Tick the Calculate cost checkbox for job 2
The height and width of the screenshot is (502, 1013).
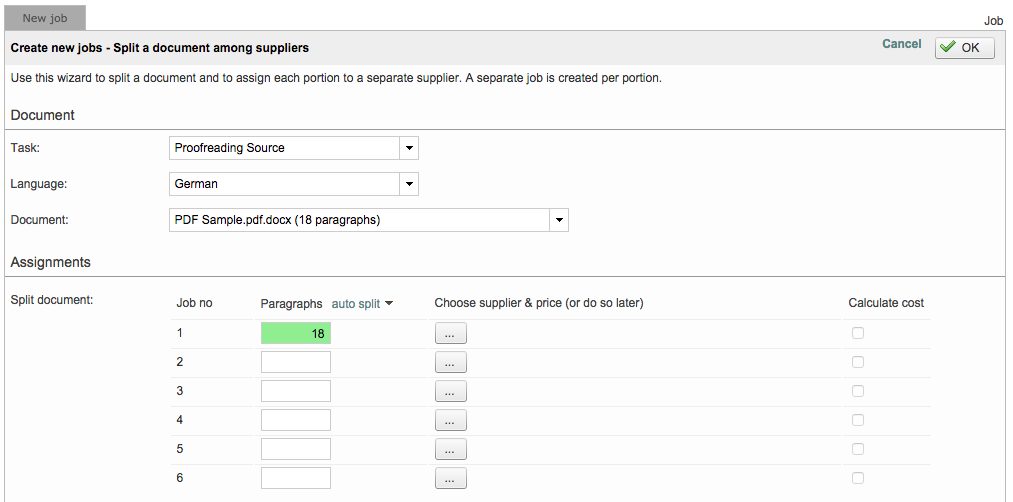pyautogui.click(x=857, y=363)
